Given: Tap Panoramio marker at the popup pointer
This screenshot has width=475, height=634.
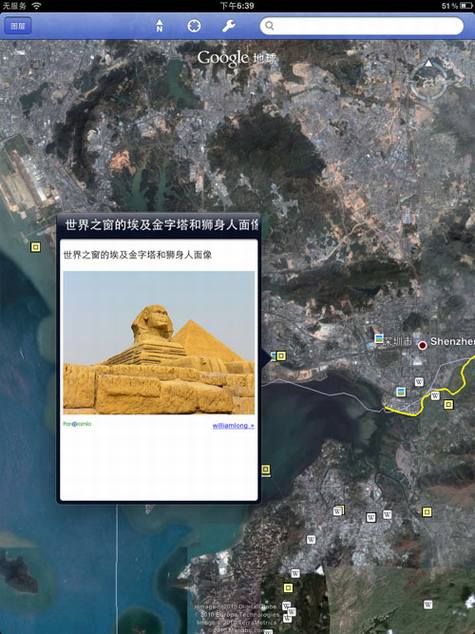Looking at the screenshot, I should (x=281, y=356).
